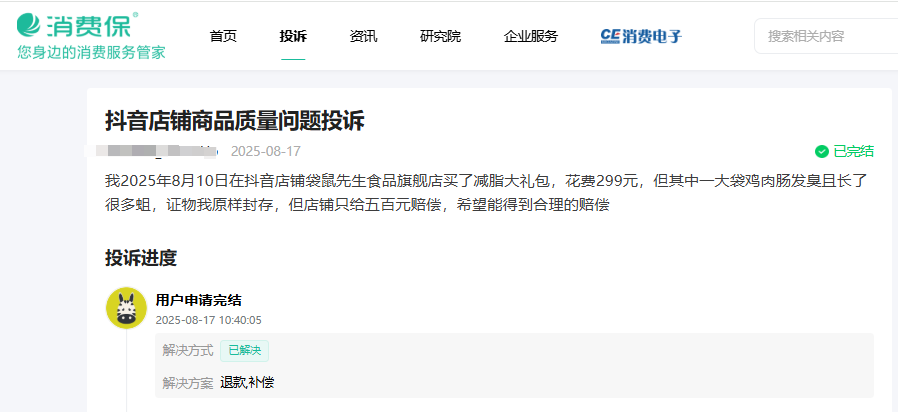Screen dimensions: 898x412
Task: Focus the 搜索相关内容 search field
Action: pyautogui.click(x=826, y=36)
